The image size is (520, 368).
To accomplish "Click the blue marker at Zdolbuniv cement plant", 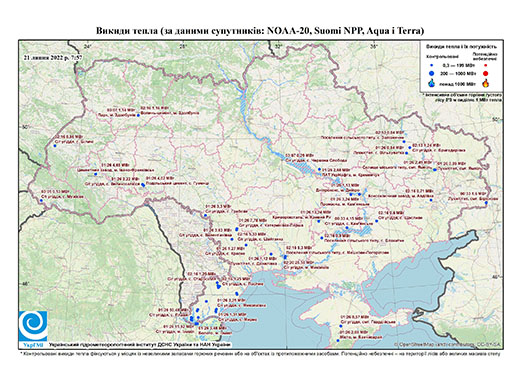I will click(x=138, y=115).
